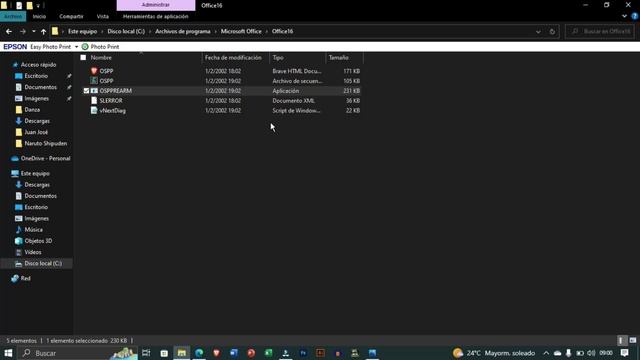The height and width of the screenshot is (360, 640).
Task: Open pinned Documentos under Acceso rápido
Action: point(40,87)
